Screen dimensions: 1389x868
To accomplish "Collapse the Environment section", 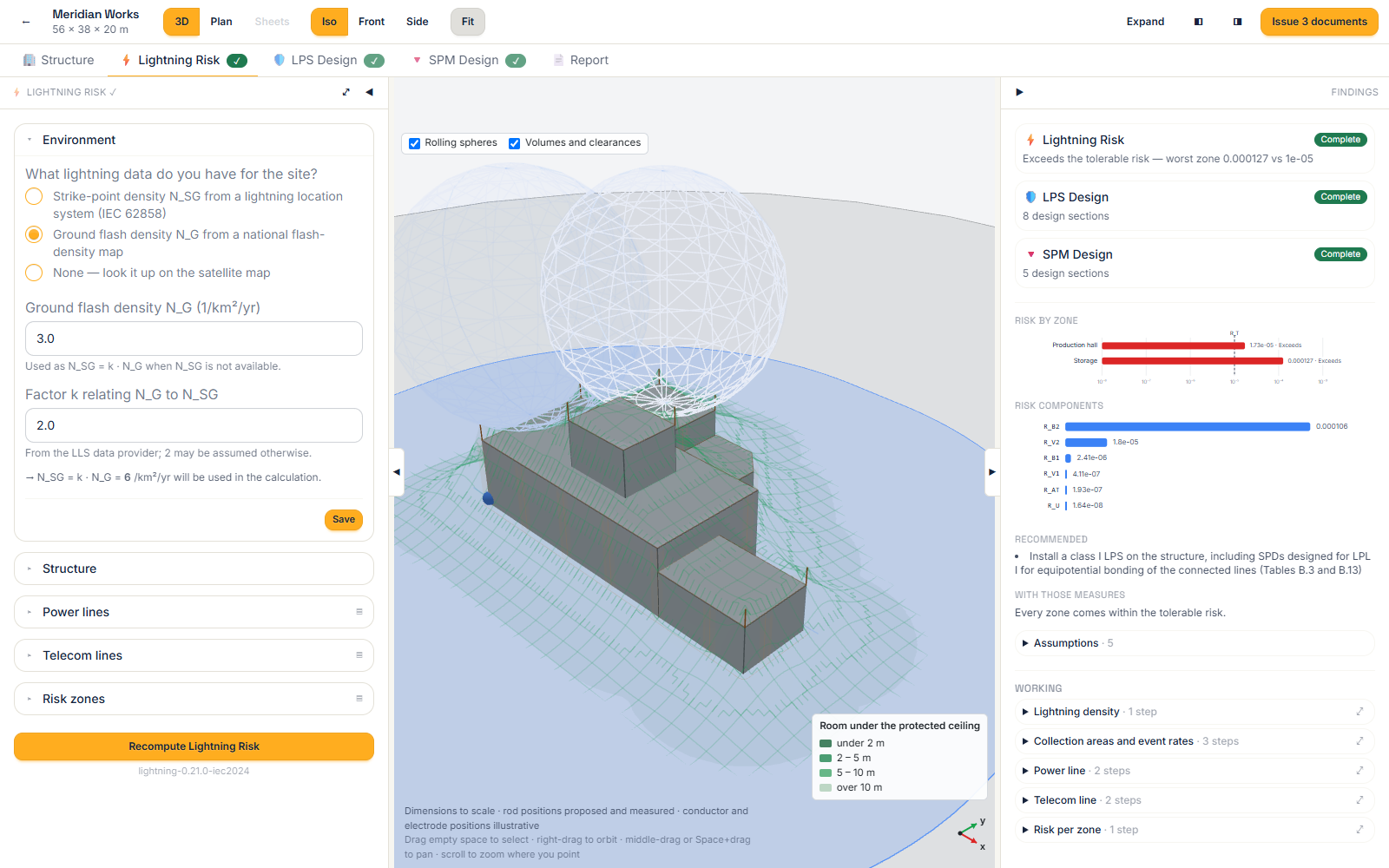I will (x=194, y=140).
